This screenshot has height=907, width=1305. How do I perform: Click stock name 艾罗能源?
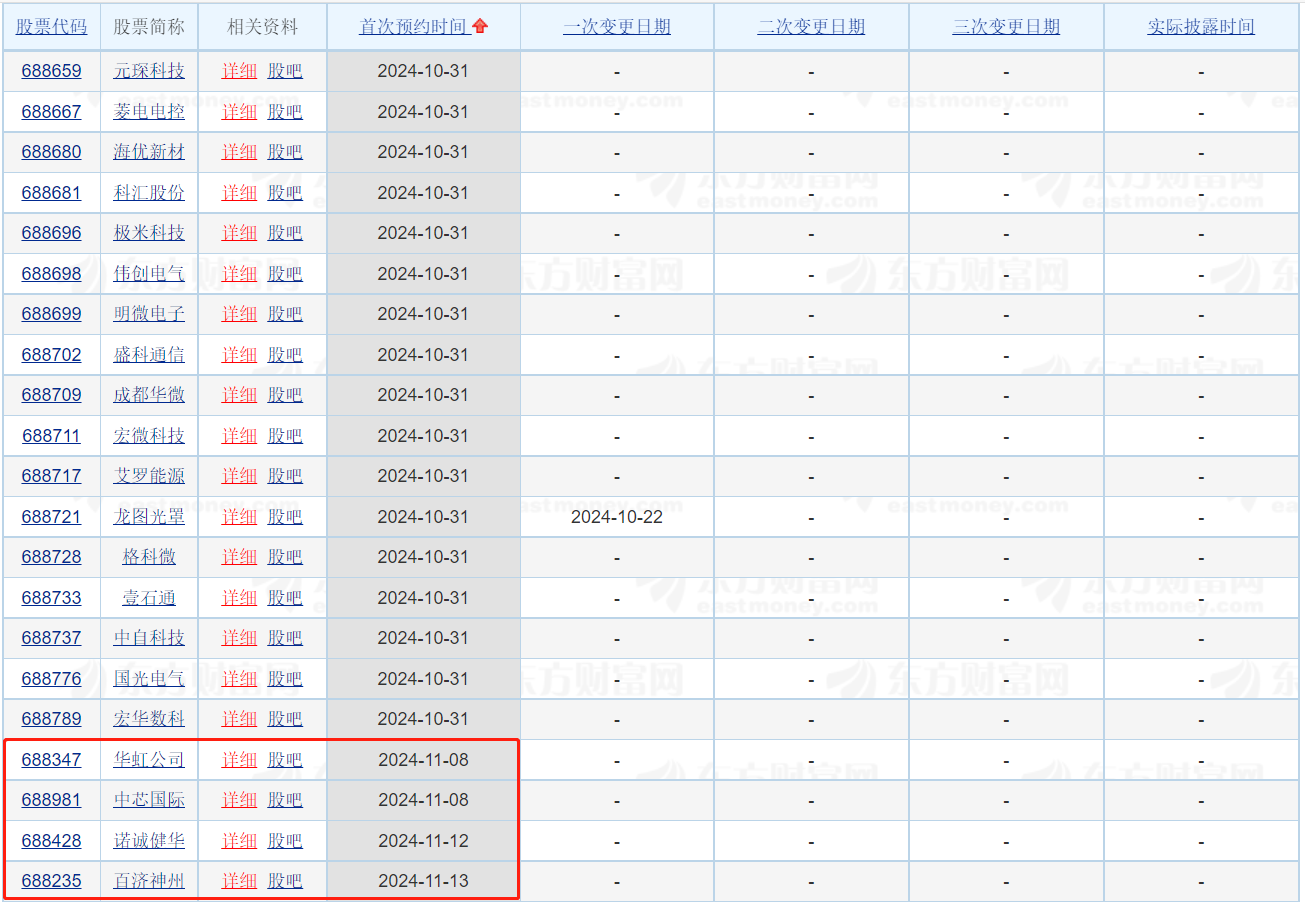[x=149, y=476]
